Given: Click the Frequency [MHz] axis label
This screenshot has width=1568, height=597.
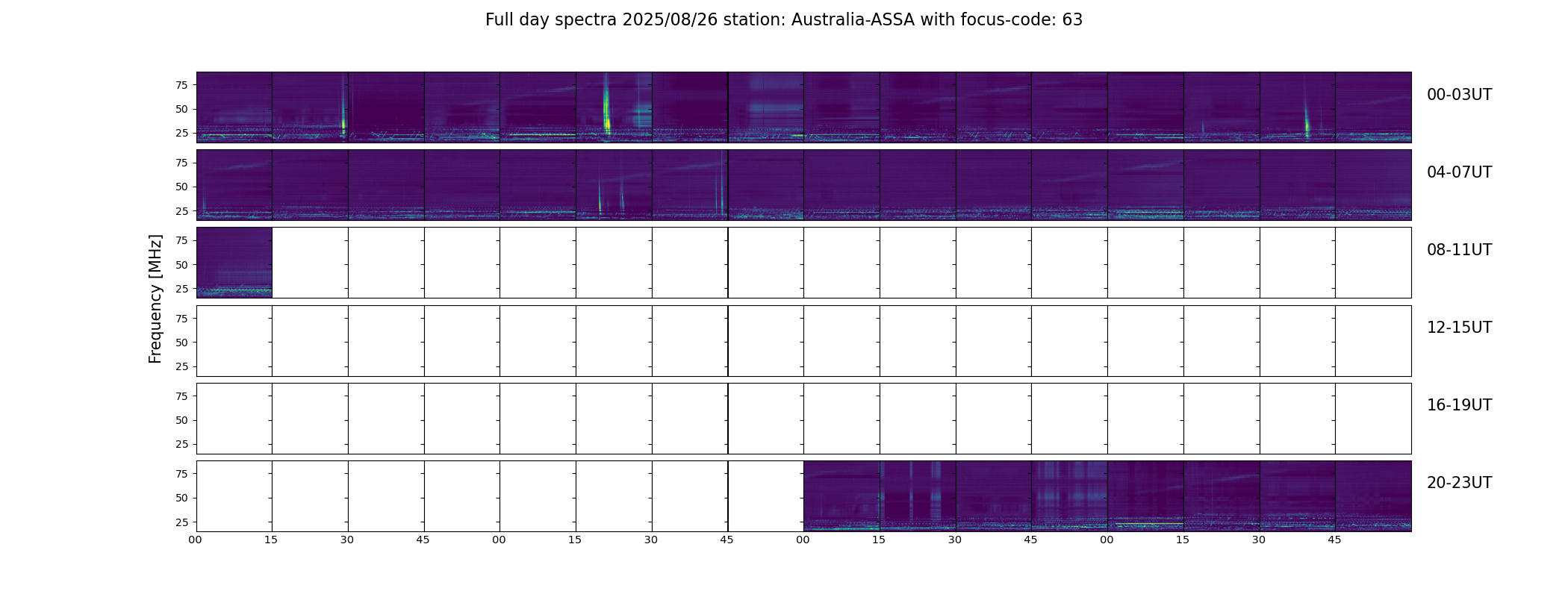Looking at the screenshot, I should 155,299.
